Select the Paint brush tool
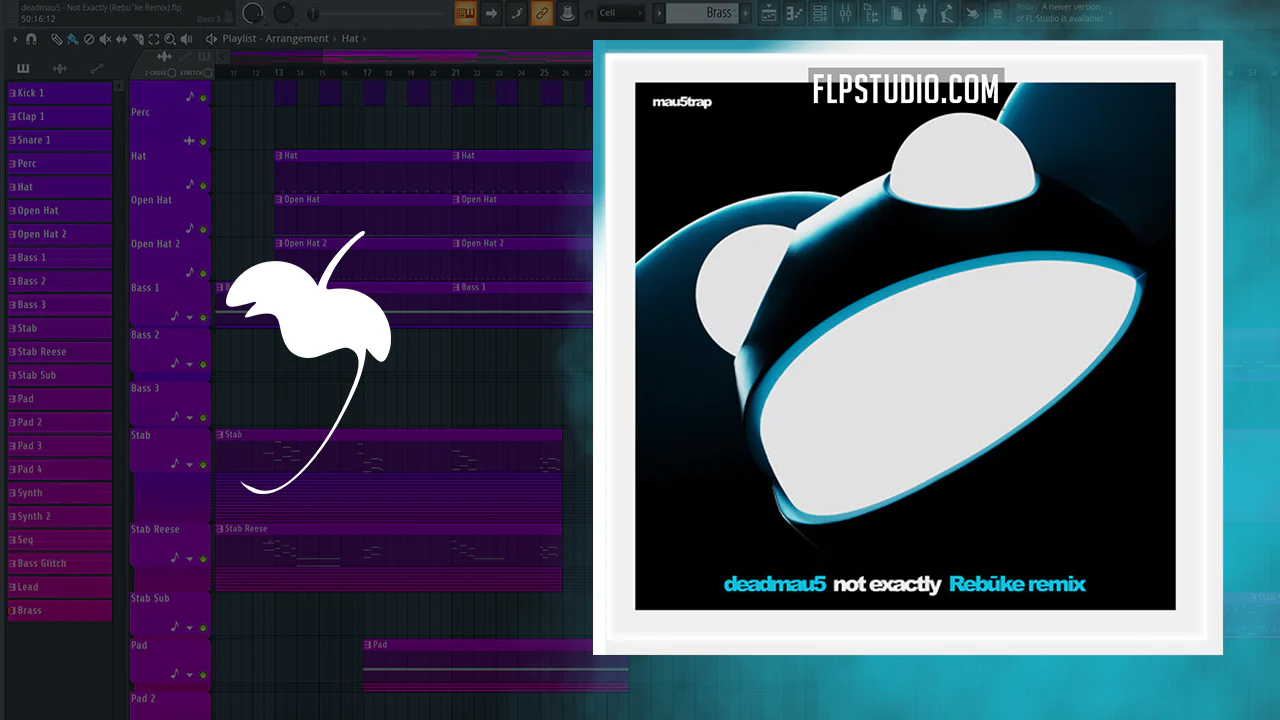This screenshot has width=1280, height=720. coord(73,39)
